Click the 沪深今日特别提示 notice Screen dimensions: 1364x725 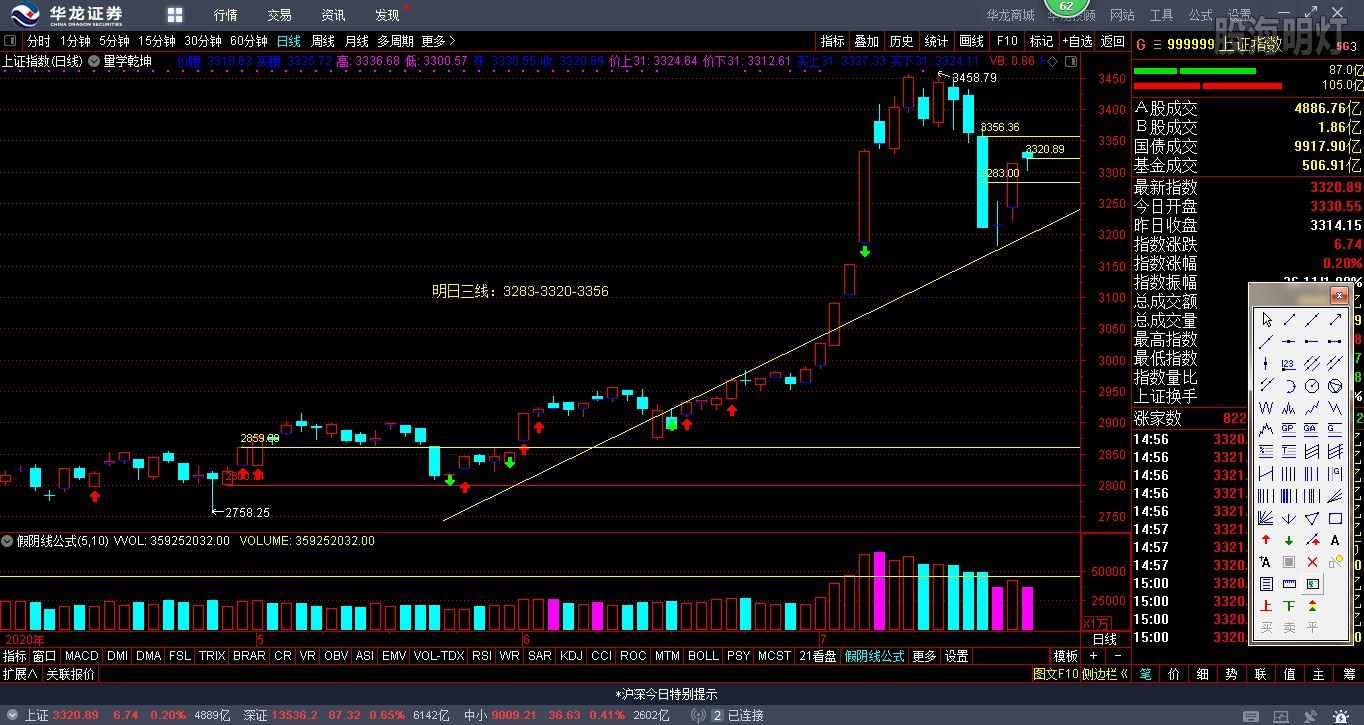[666, 693]
